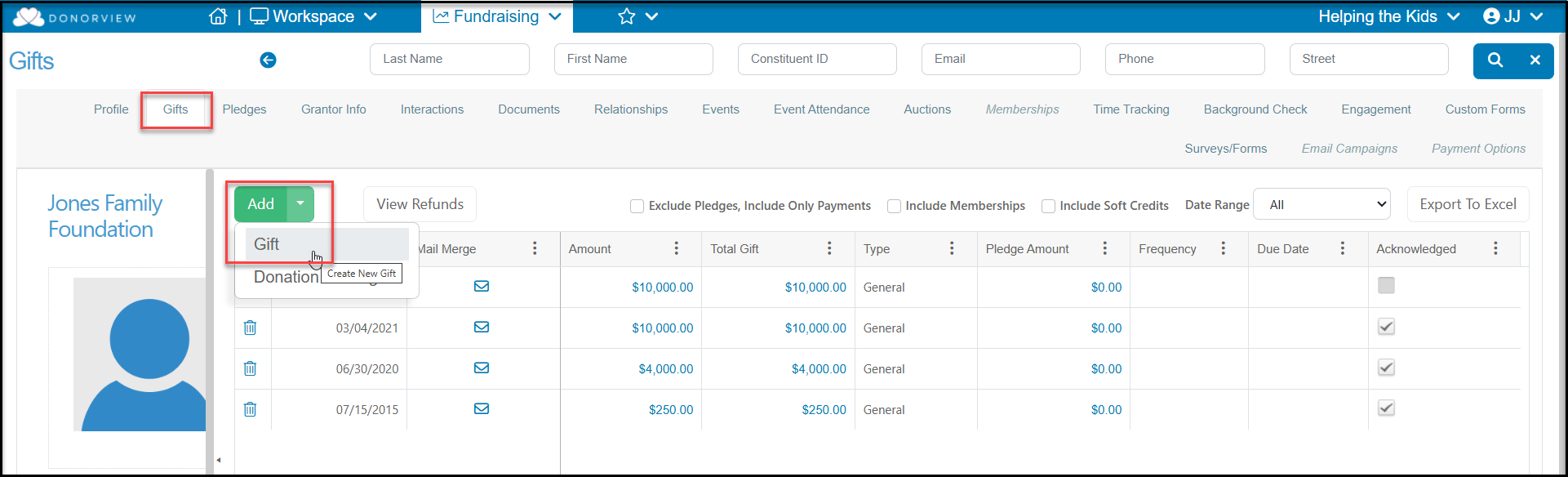Screen dimensions: 1568x477
Task: Open the $4,000.00 amount link
Action: [x=666, y=369]
